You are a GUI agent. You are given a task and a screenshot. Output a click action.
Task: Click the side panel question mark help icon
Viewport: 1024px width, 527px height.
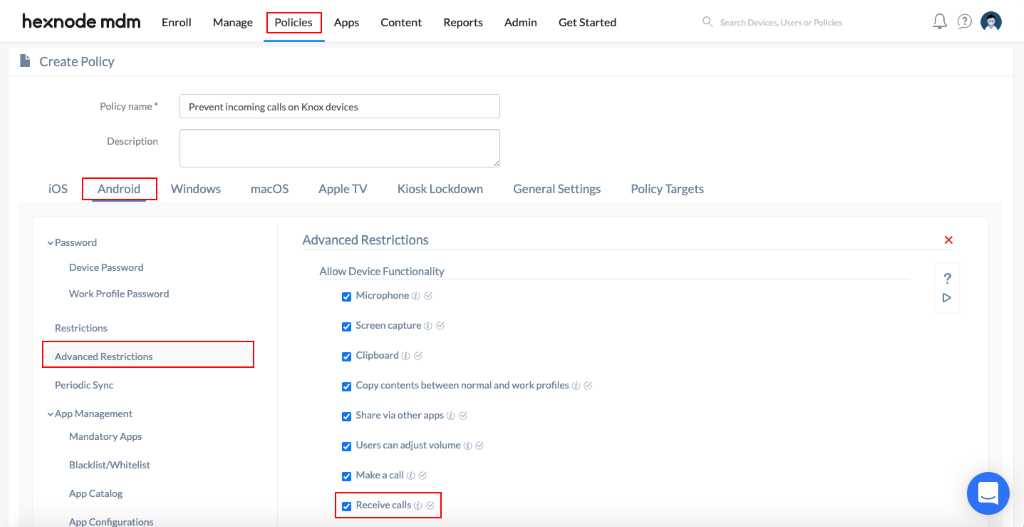click(948, 279)
